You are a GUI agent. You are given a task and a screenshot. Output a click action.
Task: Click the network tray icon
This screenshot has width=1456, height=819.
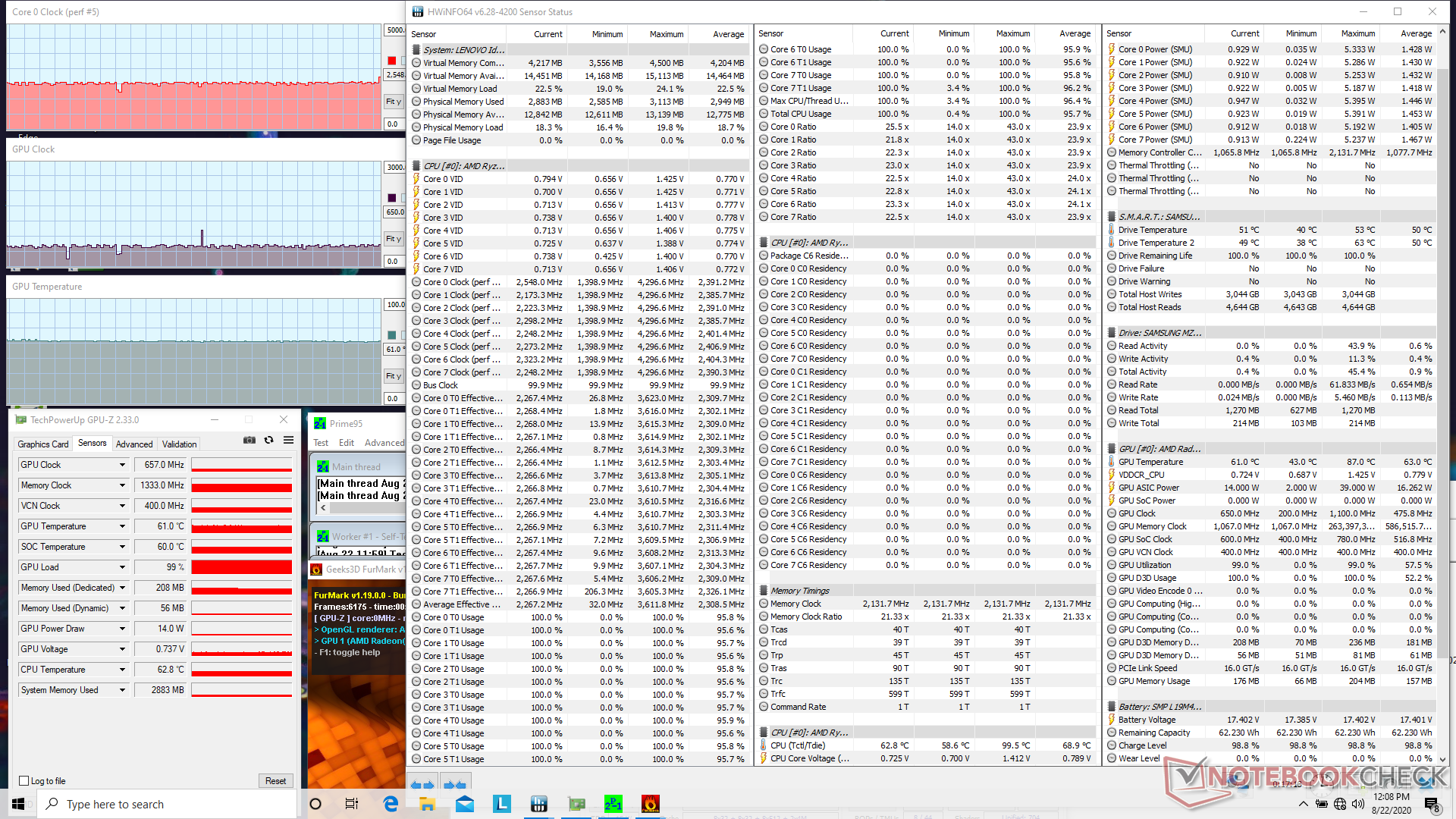tap(1340, 805)
